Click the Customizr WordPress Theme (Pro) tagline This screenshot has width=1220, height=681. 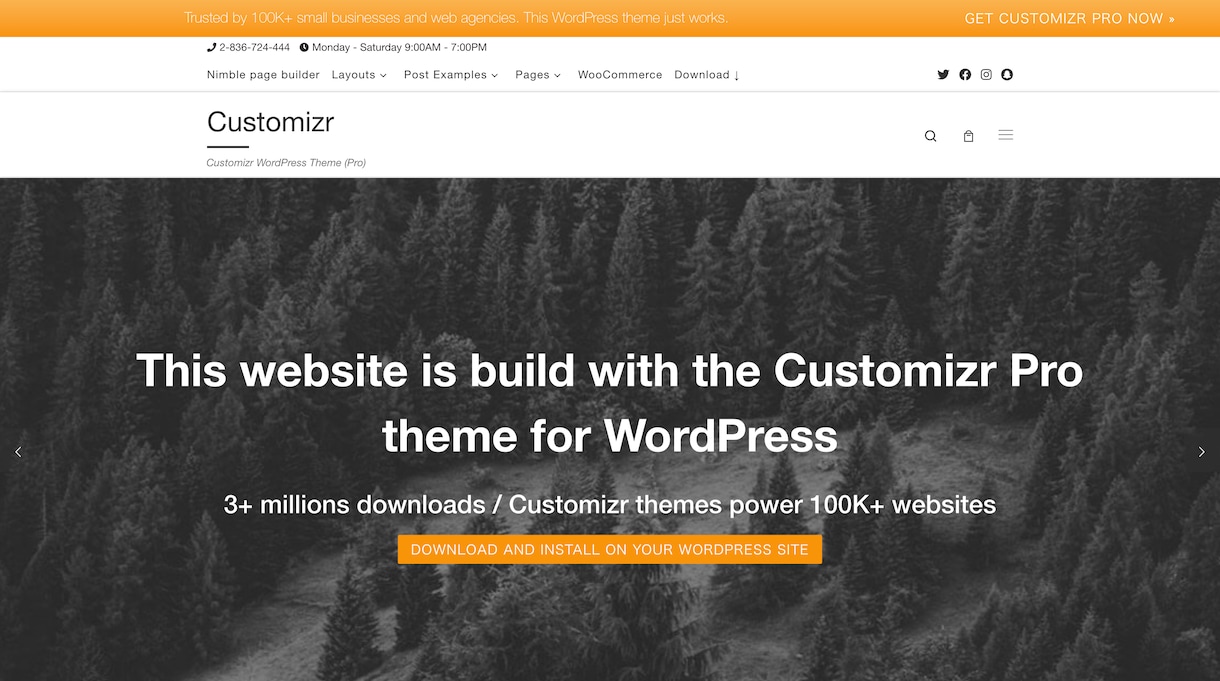coord(286,162)
